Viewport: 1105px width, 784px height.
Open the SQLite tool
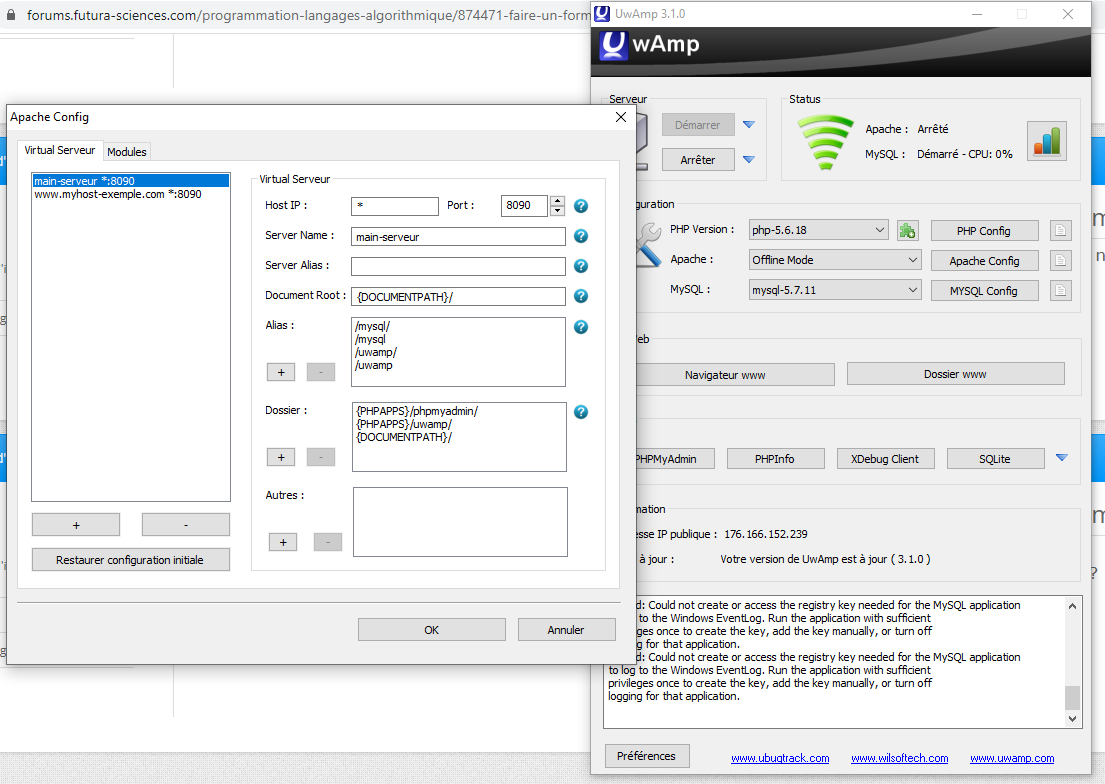pos(995,459)
